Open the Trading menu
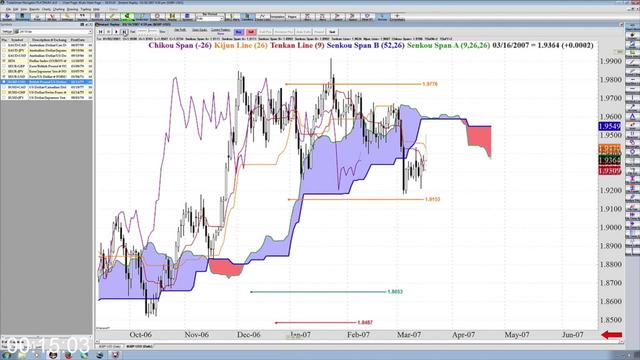The width and height of the screenshot is (640, 360). (x=85, y=9)
